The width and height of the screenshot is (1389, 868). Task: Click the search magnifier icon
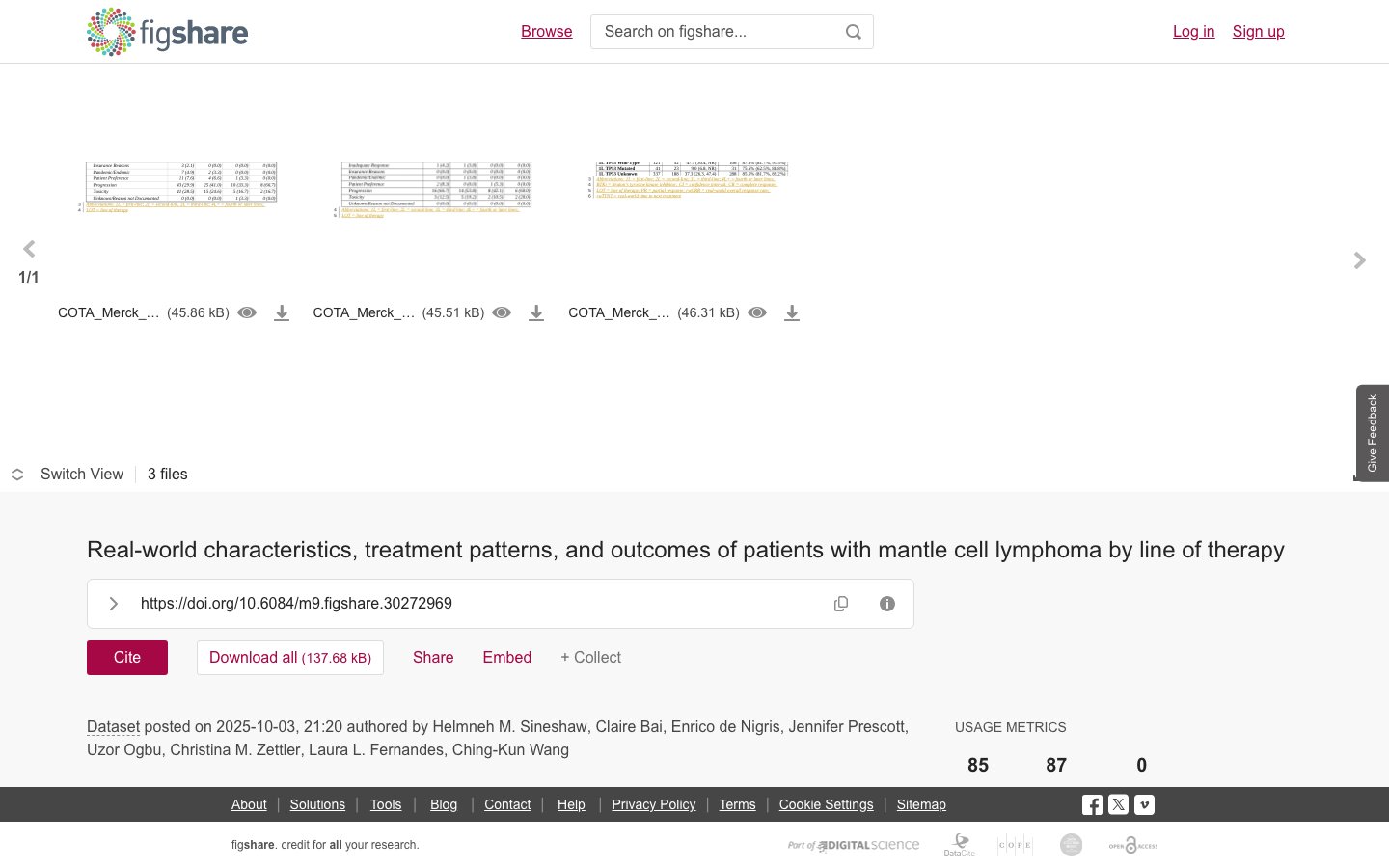point(853,32)
